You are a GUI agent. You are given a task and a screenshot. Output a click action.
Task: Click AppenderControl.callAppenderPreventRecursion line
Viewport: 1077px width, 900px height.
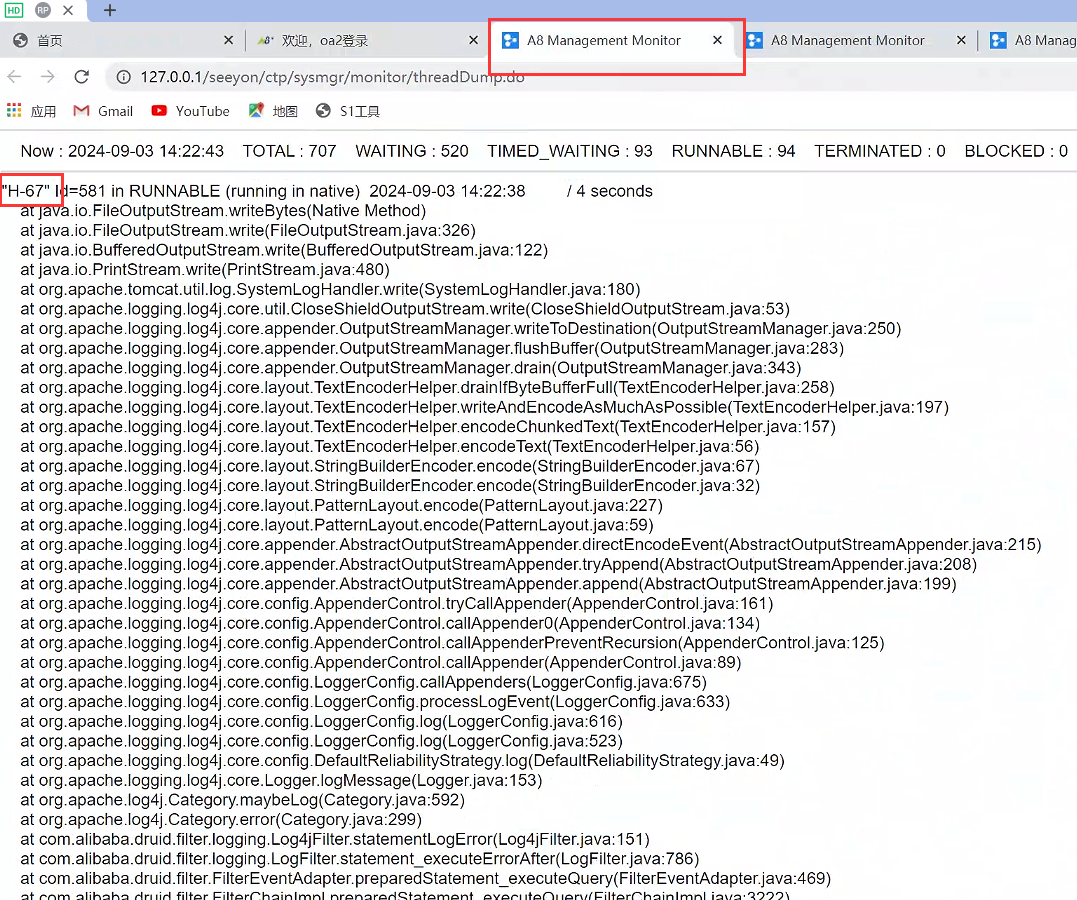453,642
